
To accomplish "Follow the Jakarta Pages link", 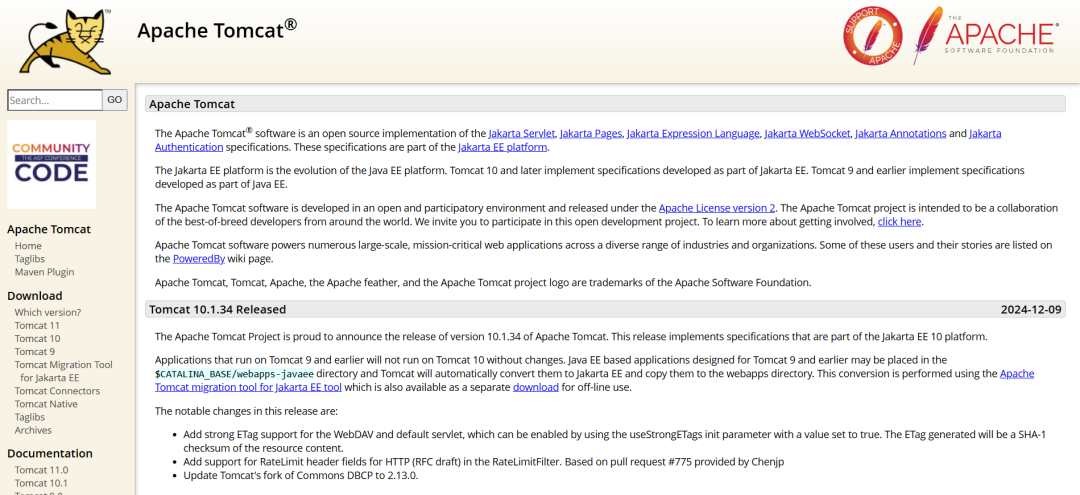I will coord(591,134).
